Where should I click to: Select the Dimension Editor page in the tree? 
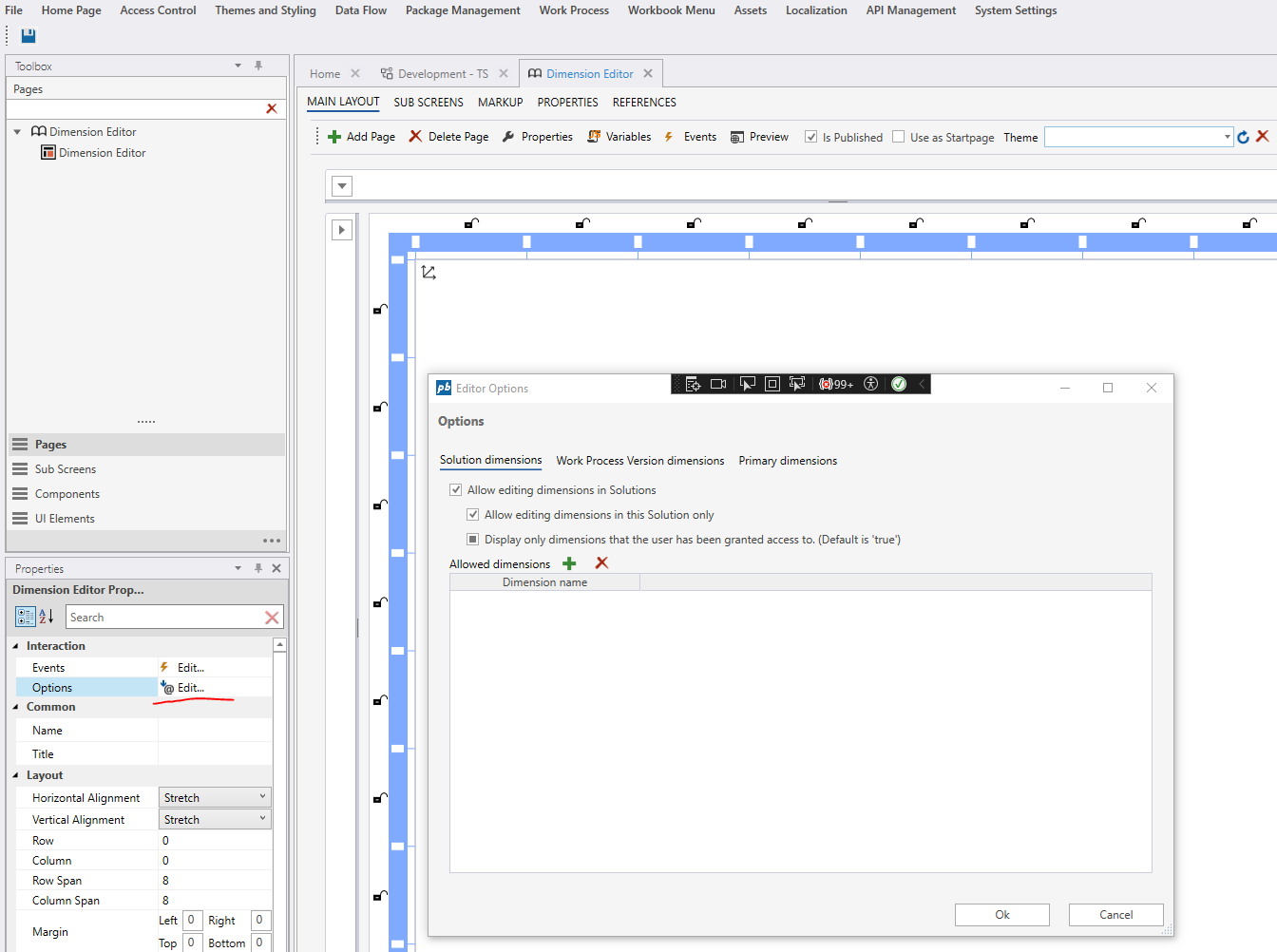coord(102,153)
